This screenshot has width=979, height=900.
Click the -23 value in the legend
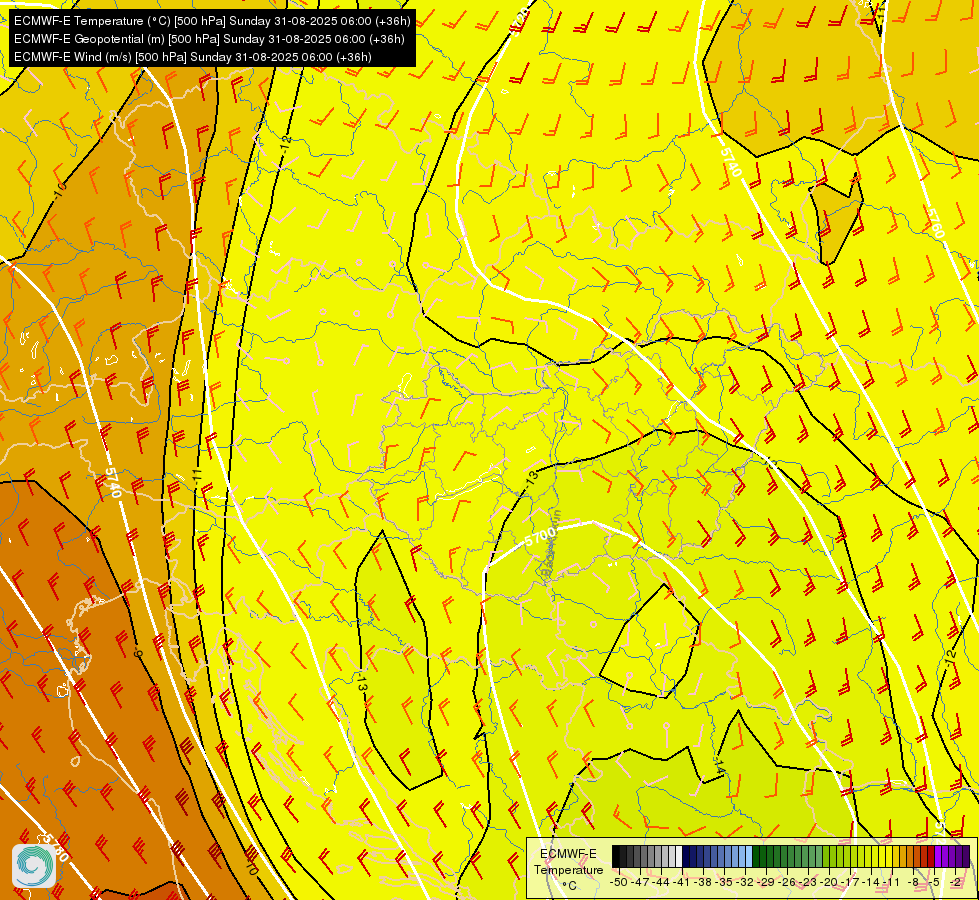(807, 883)
